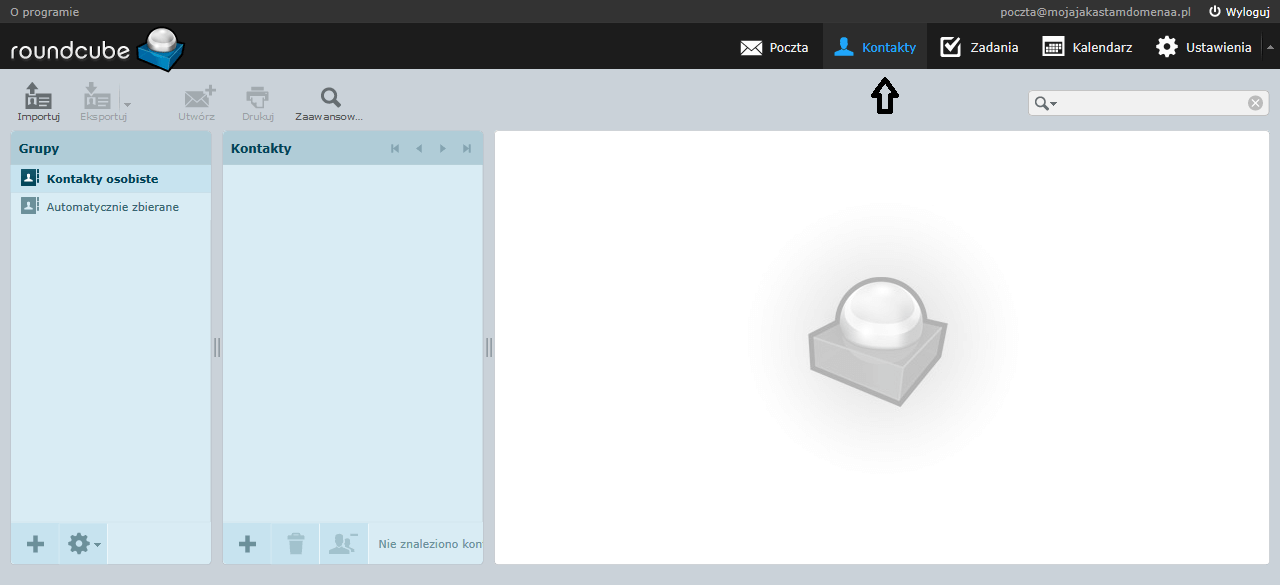Go to last page of contacts

[467, 148]
